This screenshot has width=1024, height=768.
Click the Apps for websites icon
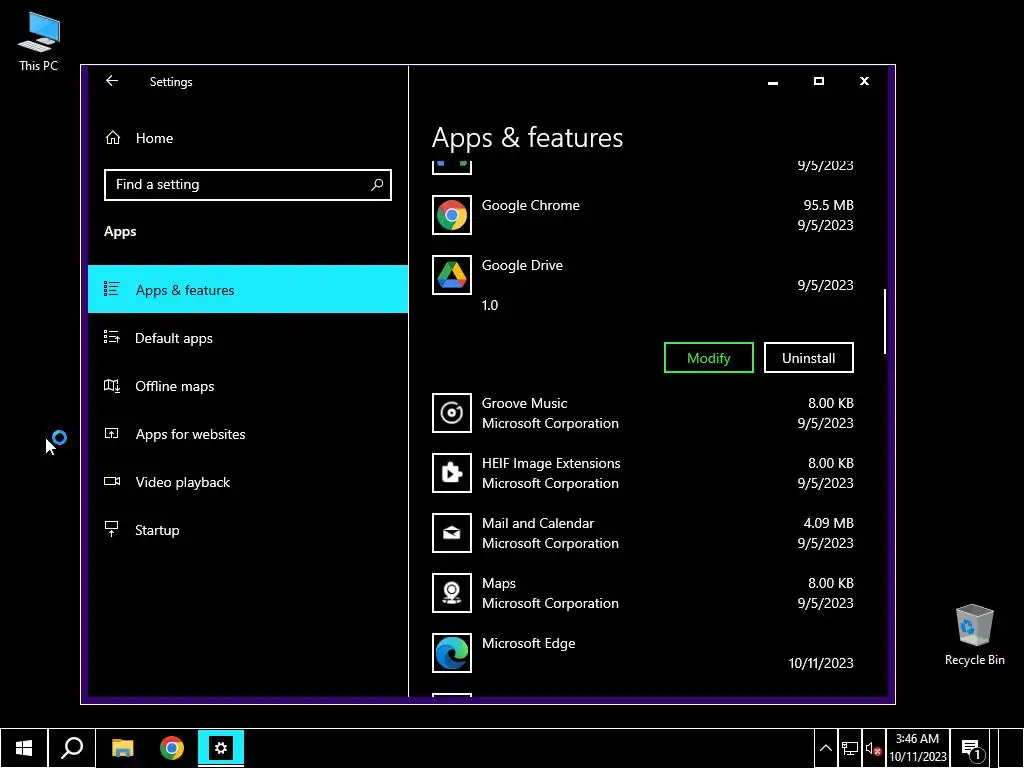tap(112, 434)
